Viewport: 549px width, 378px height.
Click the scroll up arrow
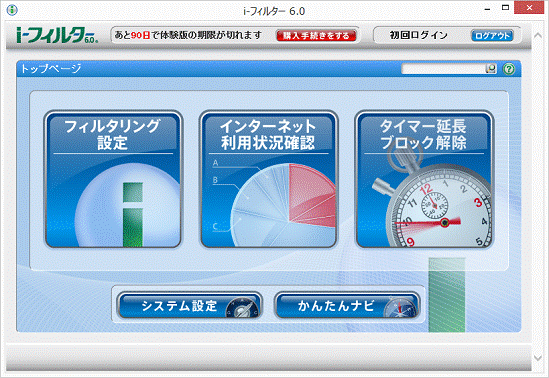pyautogui.click(x=538, y=36)
